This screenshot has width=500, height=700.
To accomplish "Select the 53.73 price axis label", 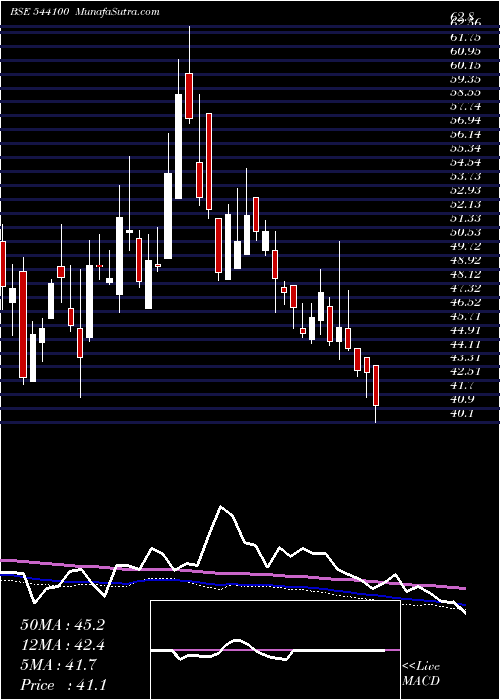I will point(465,176).
